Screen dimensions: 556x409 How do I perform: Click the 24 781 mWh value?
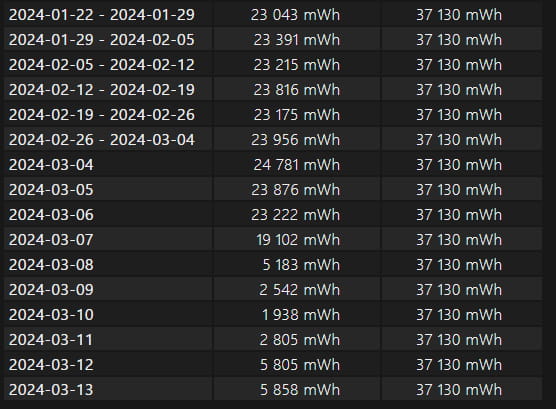(x=296, y=165)
